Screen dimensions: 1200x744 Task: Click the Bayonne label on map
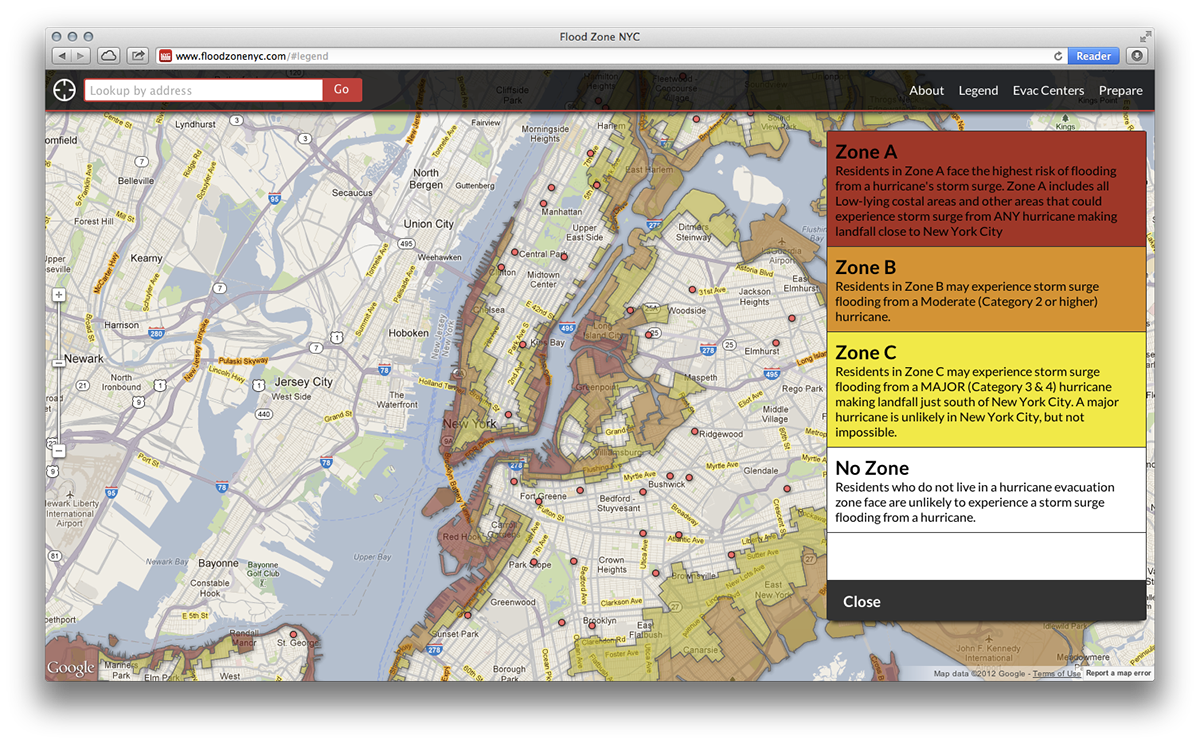pos(218,563)
